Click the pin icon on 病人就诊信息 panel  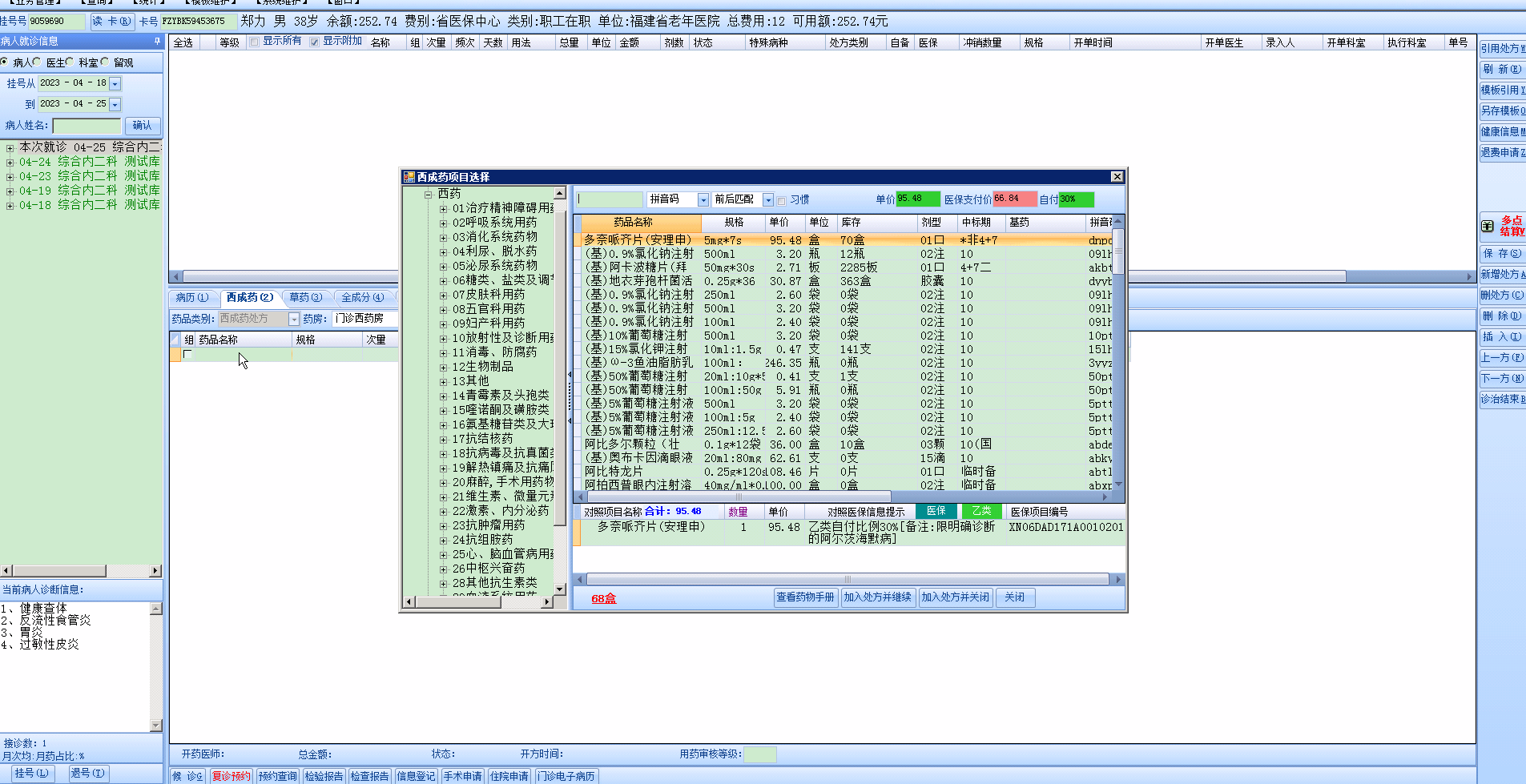(157, 41)
